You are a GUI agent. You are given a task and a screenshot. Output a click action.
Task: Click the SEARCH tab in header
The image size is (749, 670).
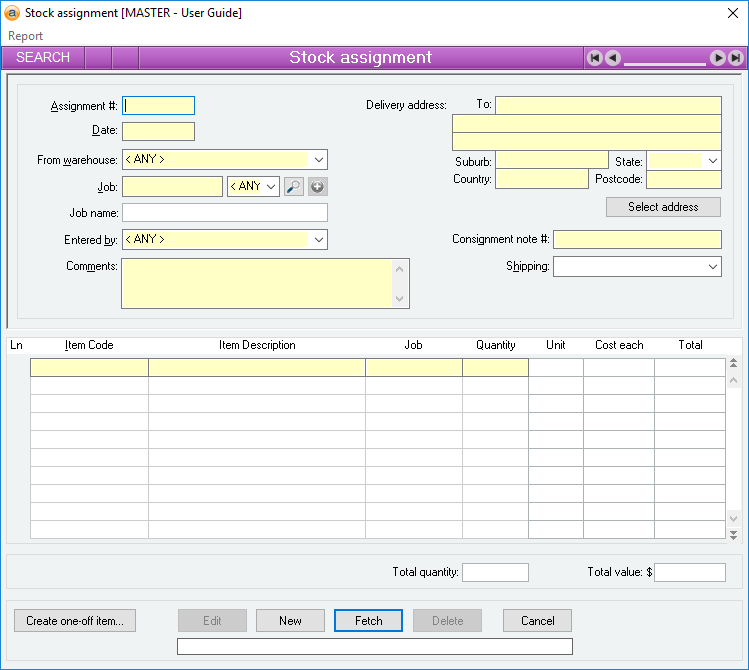[x=43, y=58]
